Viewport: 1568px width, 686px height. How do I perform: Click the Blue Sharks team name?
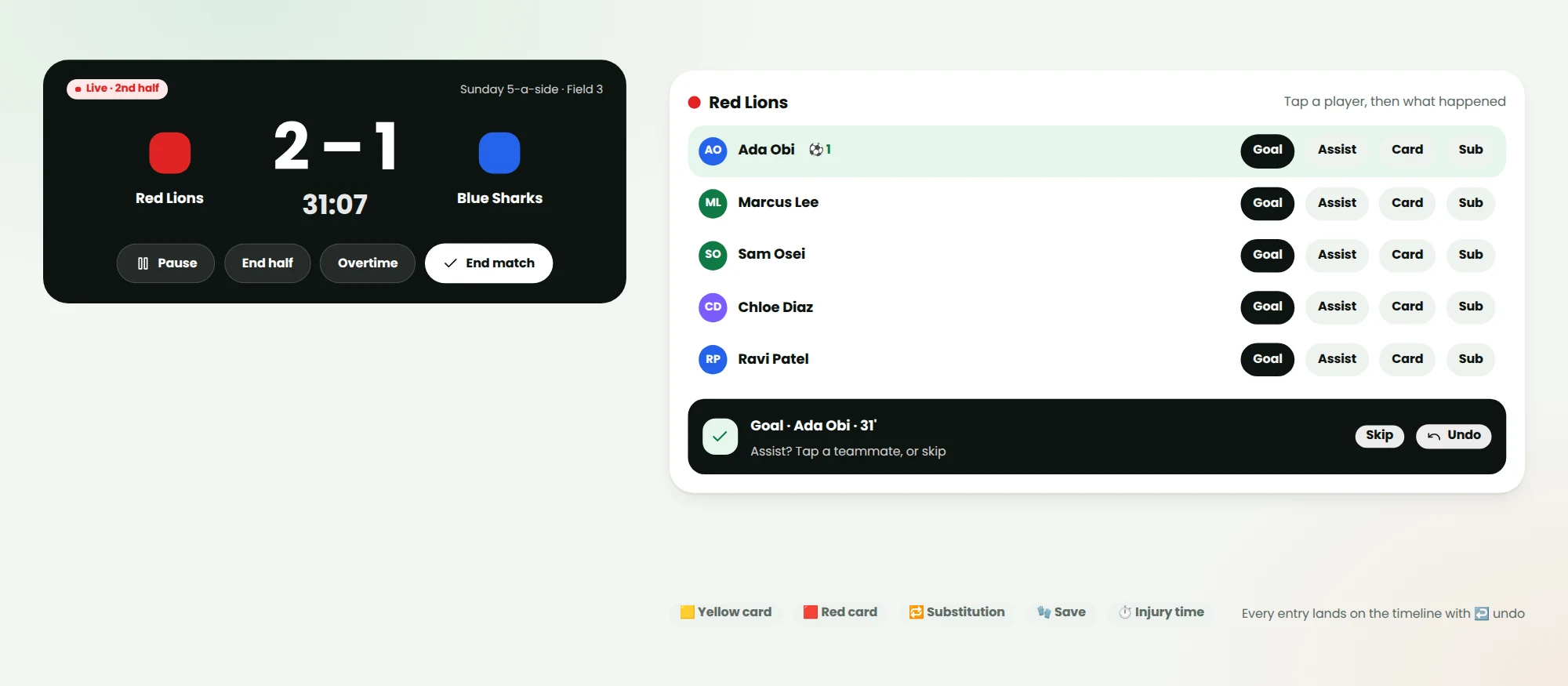point(499,198)
